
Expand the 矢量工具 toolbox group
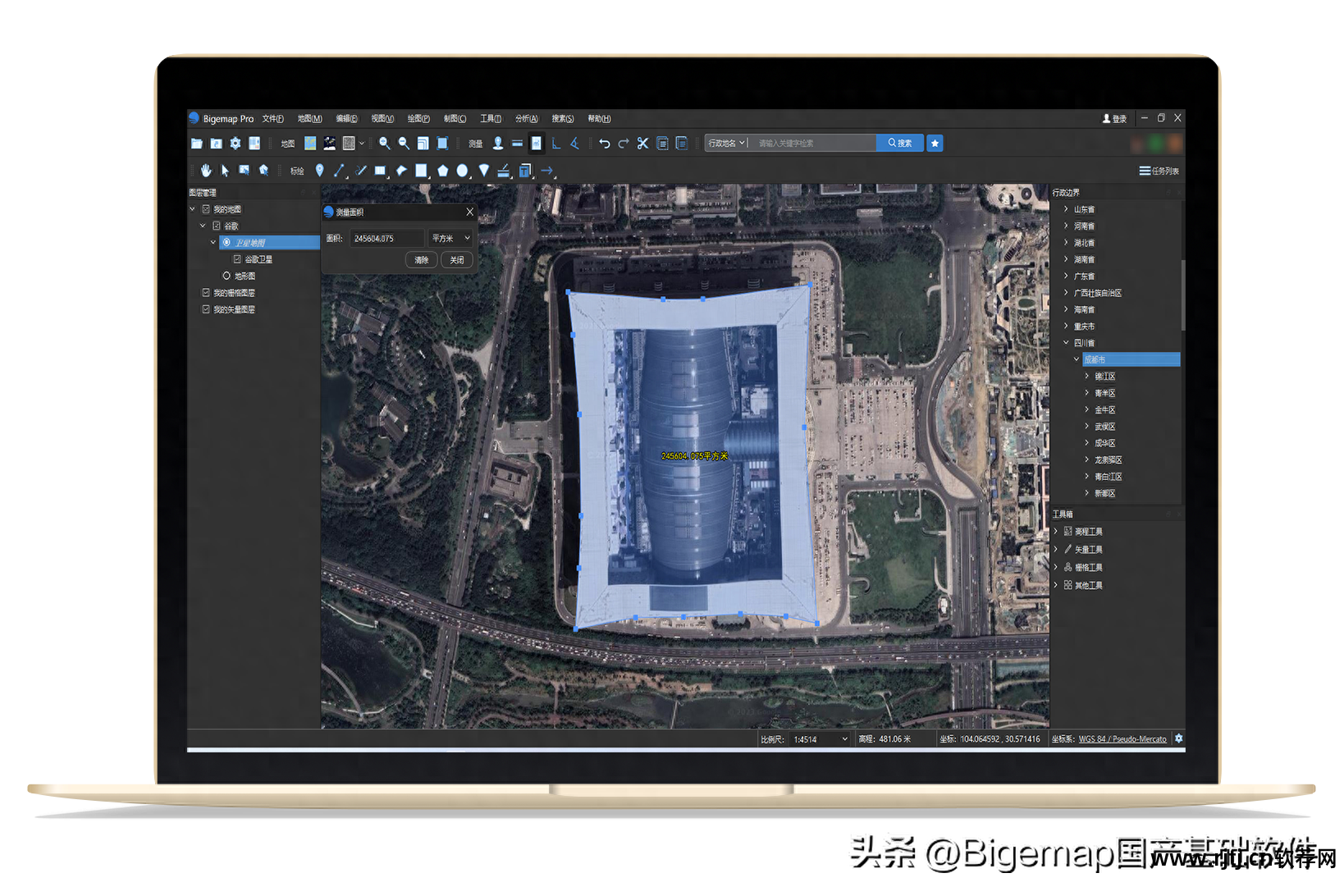click(x=1056, y=549)
